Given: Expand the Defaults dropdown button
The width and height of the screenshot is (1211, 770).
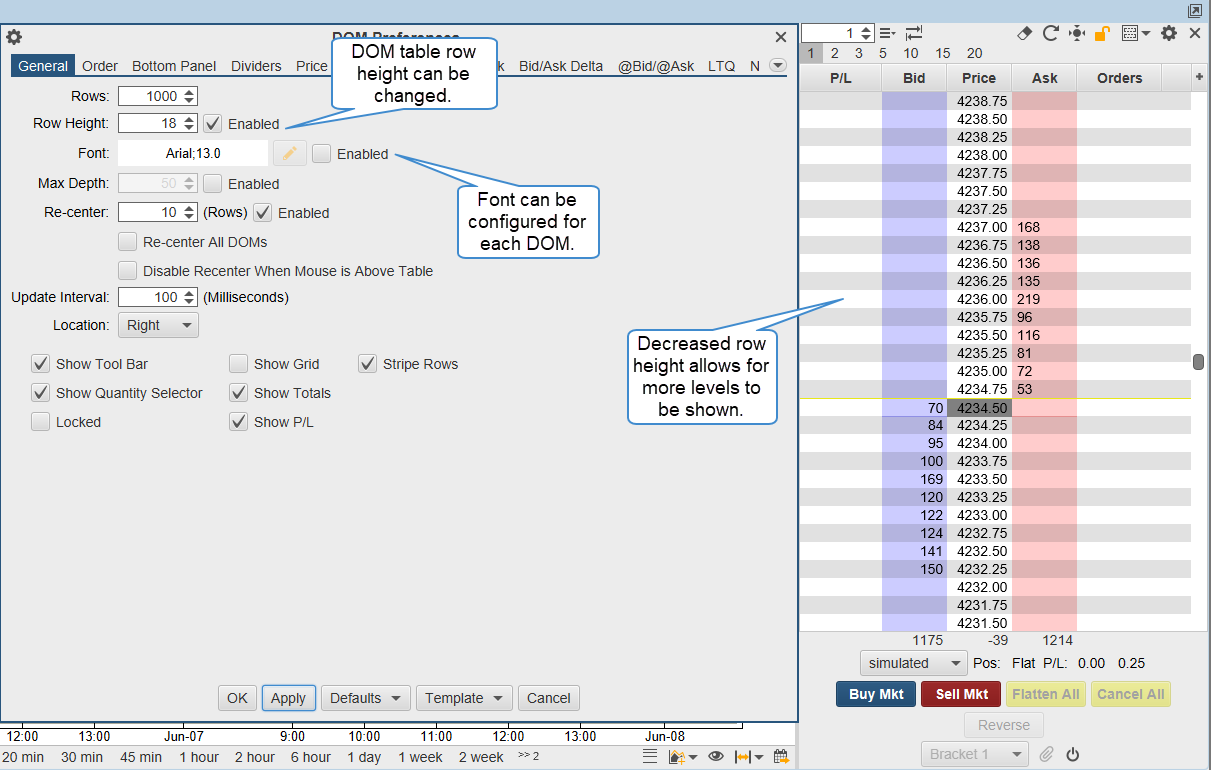Looking at the screenshot, I should click(366, 698).
